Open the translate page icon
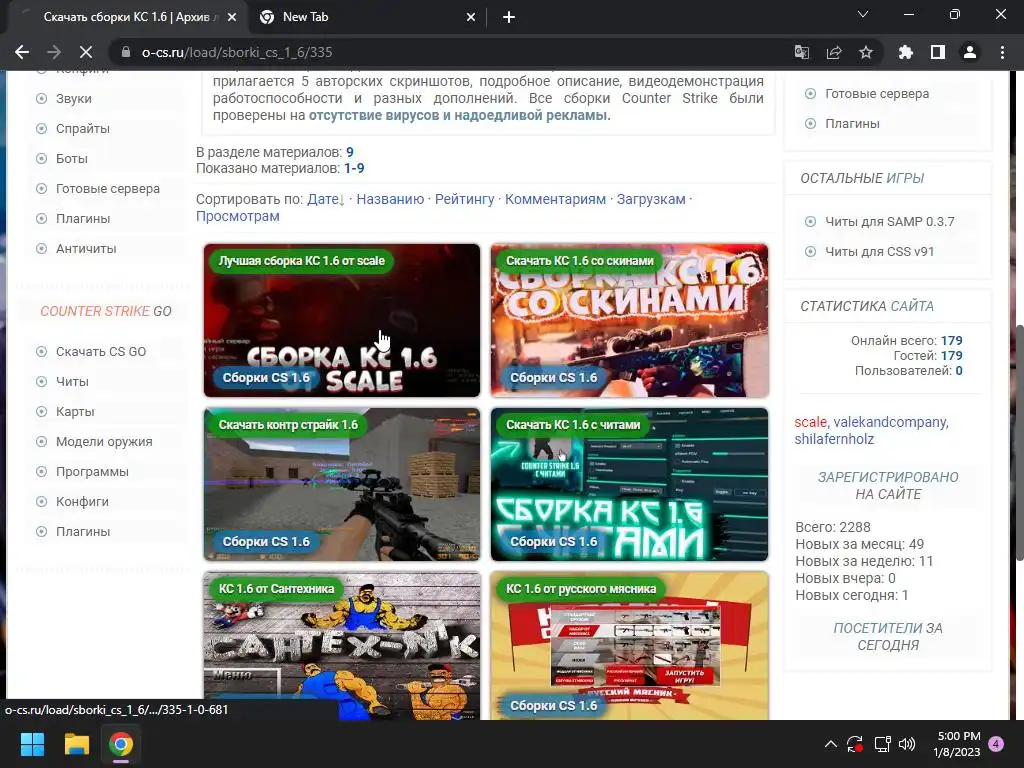 801,52
